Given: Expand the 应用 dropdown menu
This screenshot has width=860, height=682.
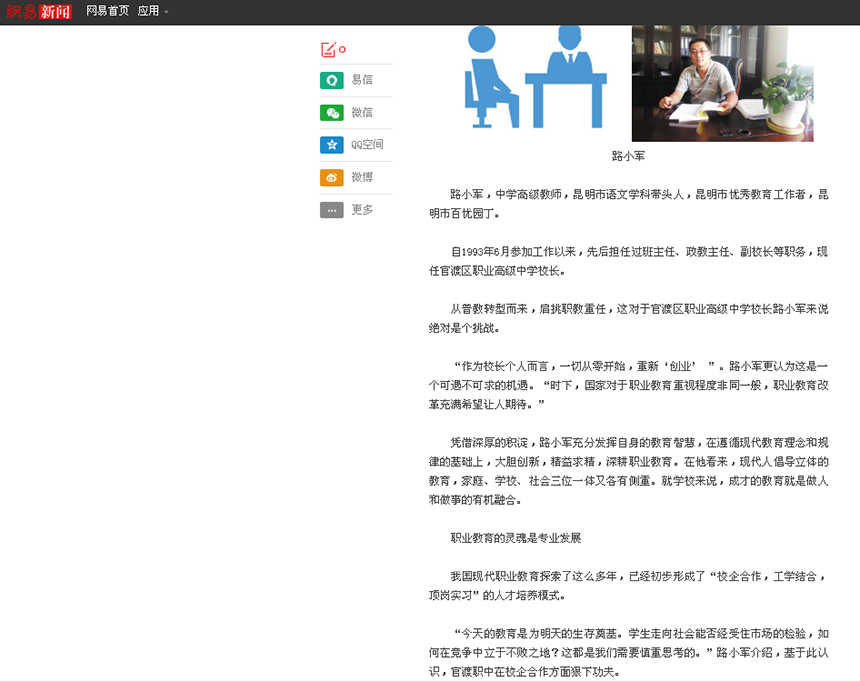Looking at the screenshot, I should 153,11.
